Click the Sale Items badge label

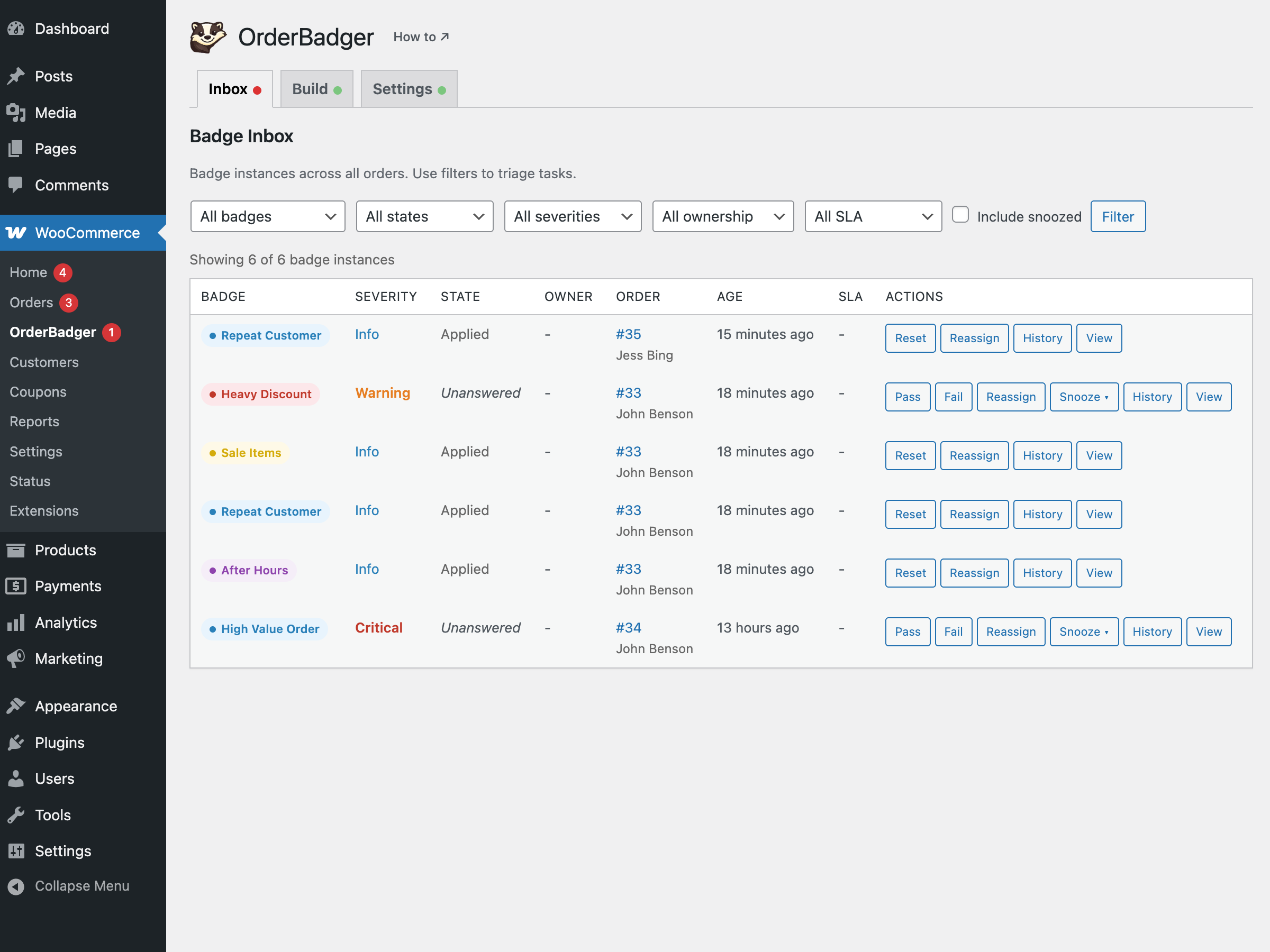pos(245,453)
